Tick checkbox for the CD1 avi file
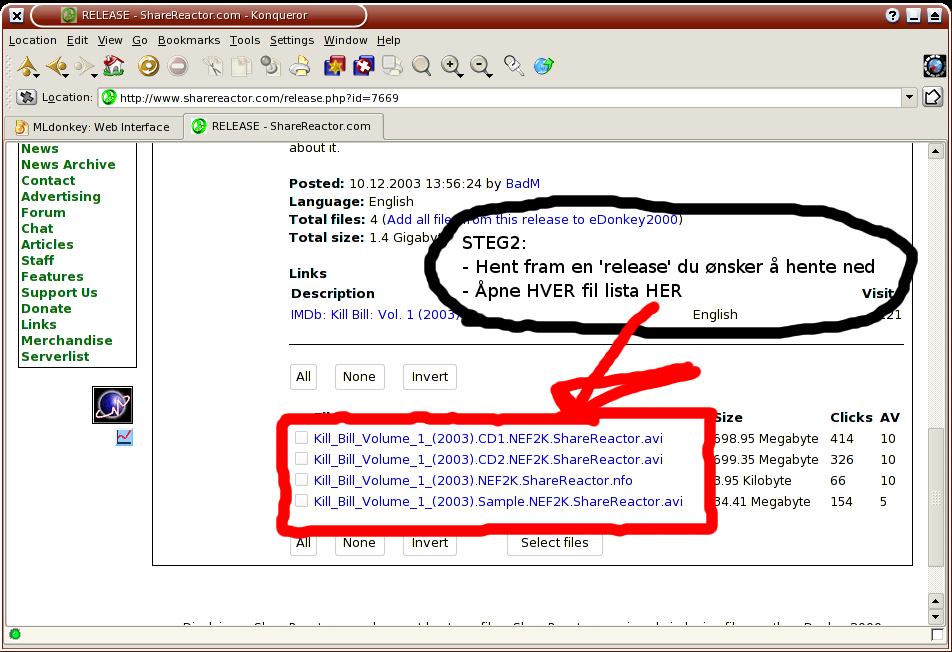952x652 pixels. [301, 438]
